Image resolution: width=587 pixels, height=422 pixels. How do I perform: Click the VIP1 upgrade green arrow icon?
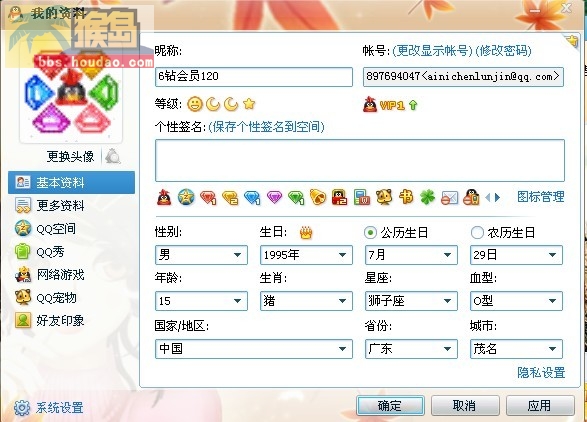click(413, 105)
